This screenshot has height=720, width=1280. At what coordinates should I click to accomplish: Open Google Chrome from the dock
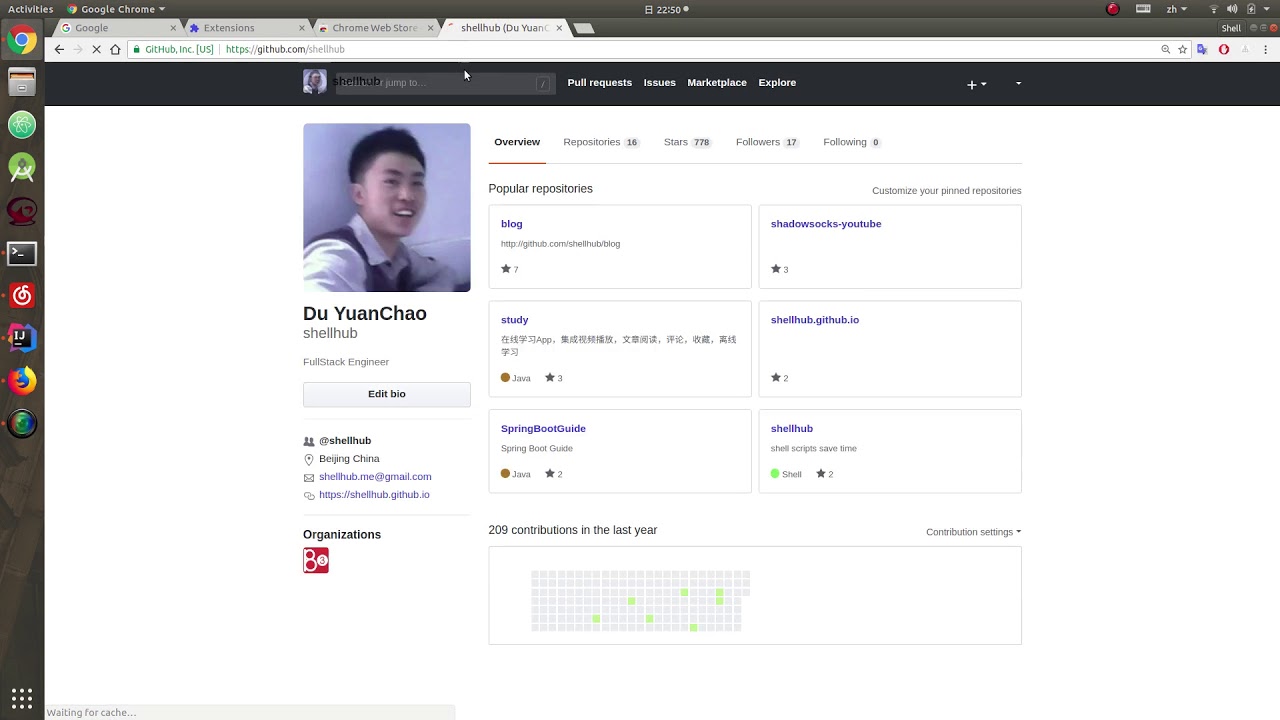[x=22, y=41]
